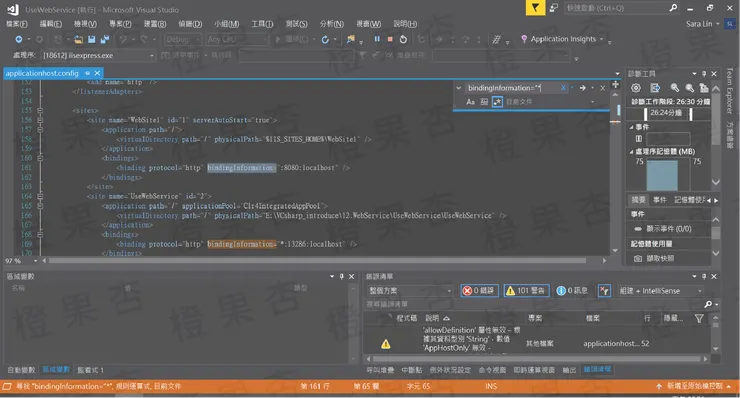Viewport: 740px width, 398px height.
Task: Zoom in the Diagnostic Tools timeline
Action: point(674,88)
